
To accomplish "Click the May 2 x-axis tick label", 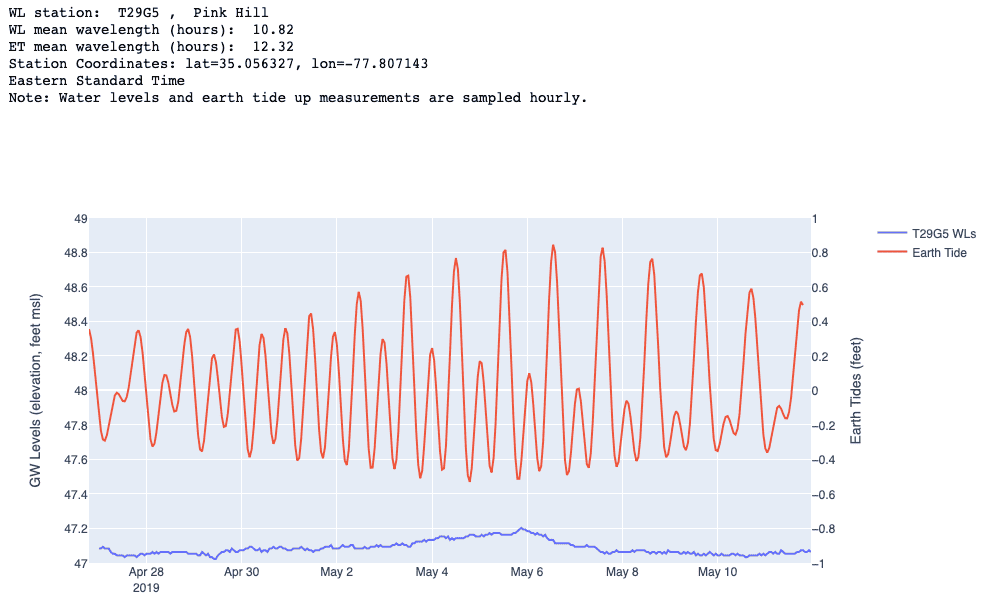I will 336,573.
